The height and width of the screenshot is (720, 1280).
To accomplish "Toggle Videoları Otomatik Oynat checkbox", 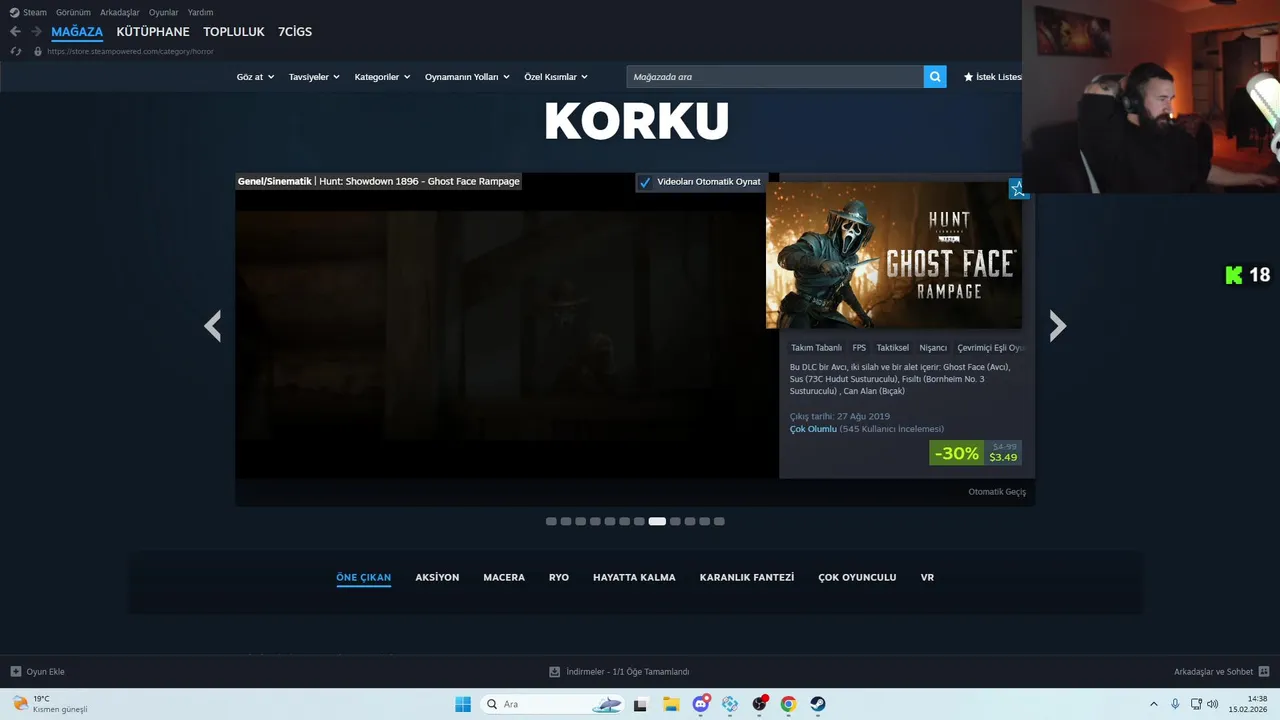I will (x=645, y=182).
